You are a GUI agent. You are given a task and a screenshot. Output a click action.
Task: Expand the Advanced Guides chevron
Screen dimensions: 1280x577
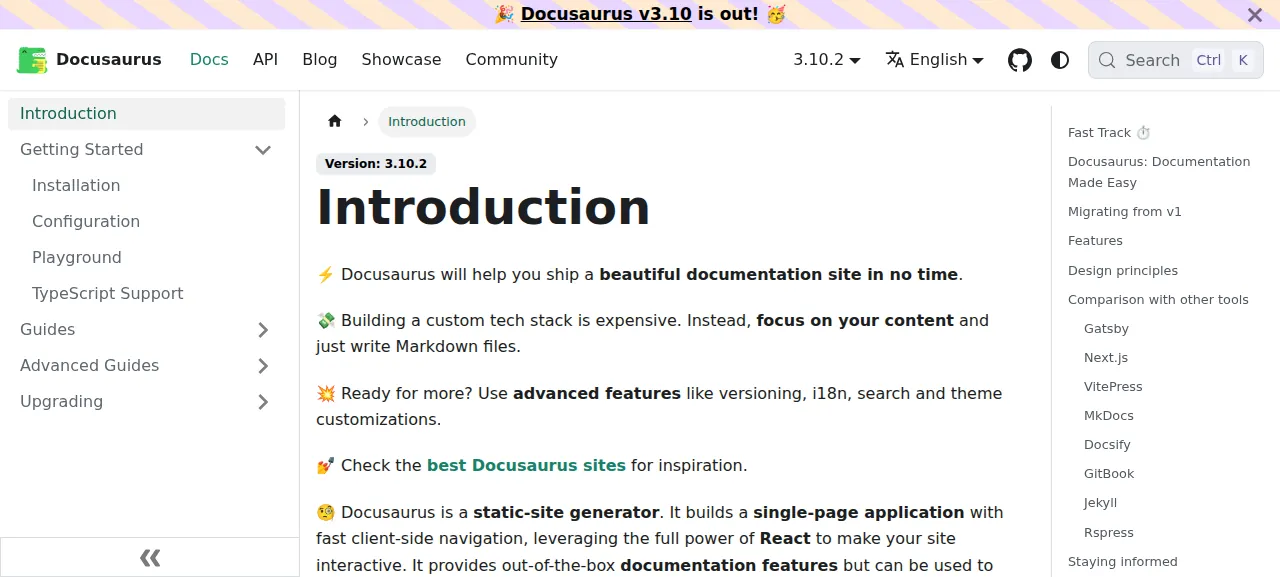pos(263,366)
